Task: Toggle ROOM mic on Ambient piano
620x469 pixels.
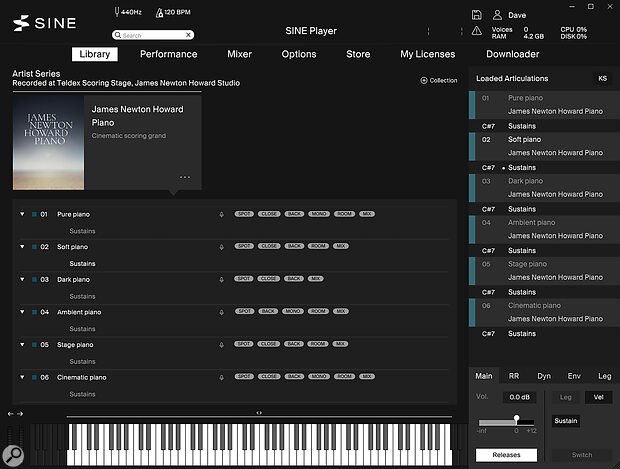Action: click(x=318, y=311)
